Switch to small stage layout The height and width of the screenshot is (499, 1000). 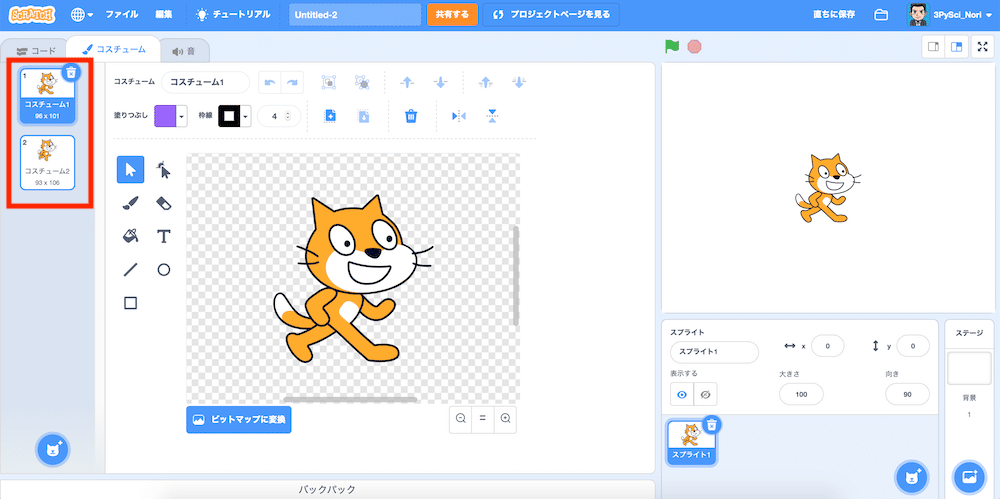coord(934,47)
